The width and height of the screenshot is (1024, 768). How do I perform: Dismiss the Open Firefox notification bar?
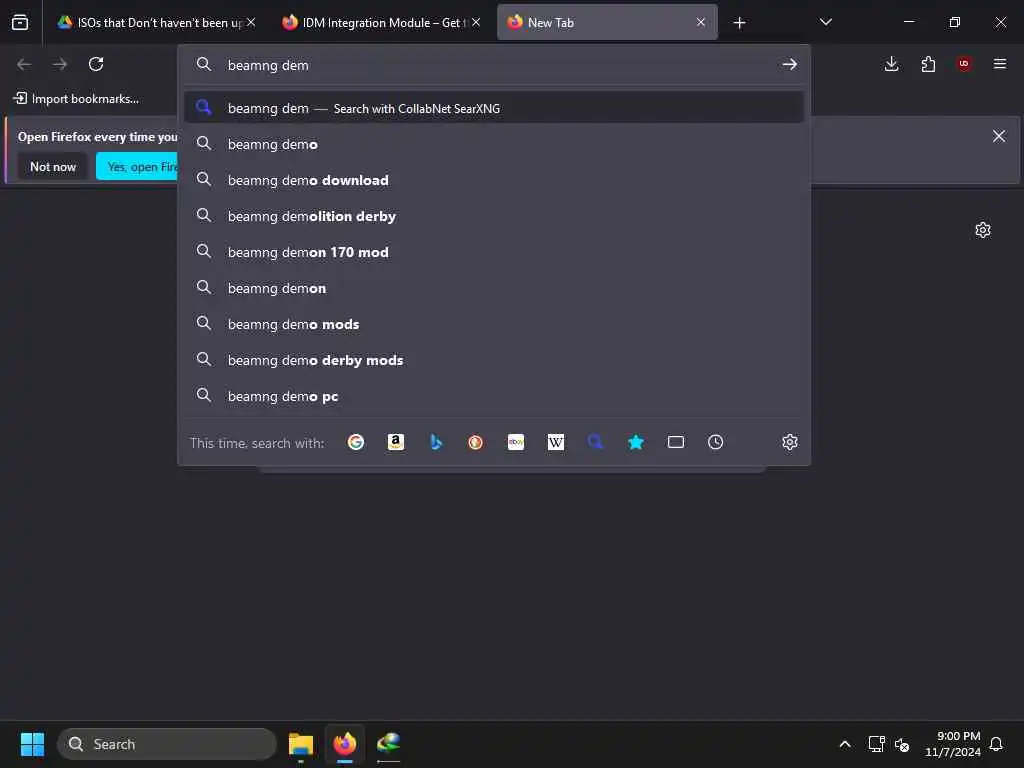tap(999, 136)
